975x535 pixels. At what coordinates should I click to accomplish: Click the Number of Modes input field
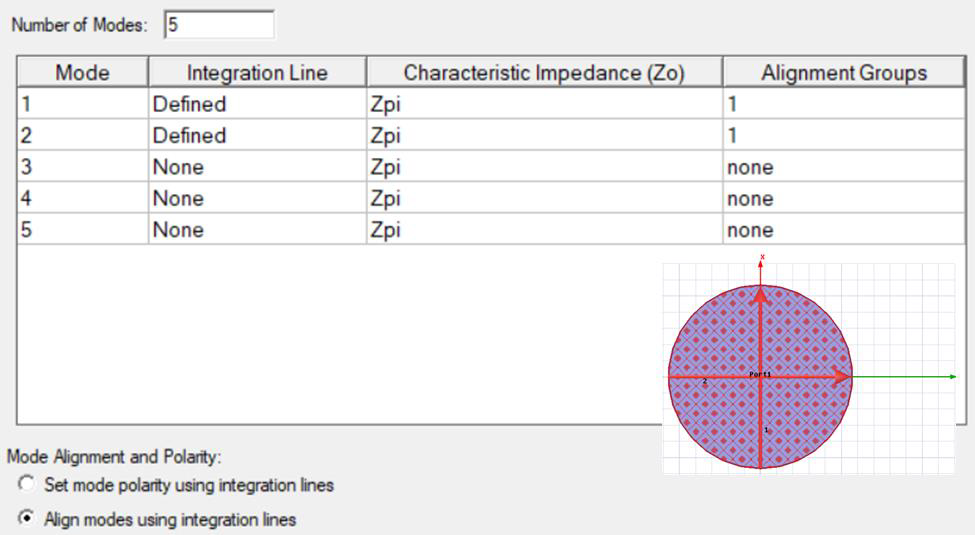pyautogui.click(x=218, y=25)
